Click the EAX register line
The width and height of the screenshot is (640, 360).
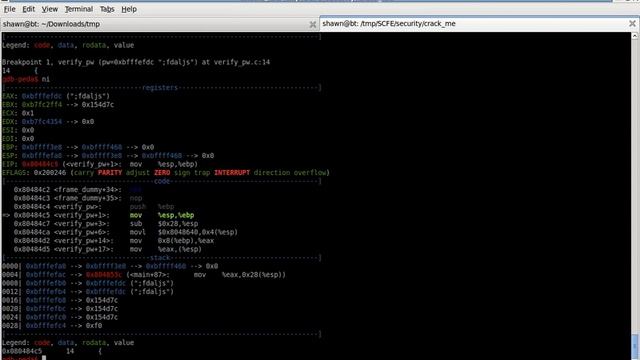tap(56, 96)
